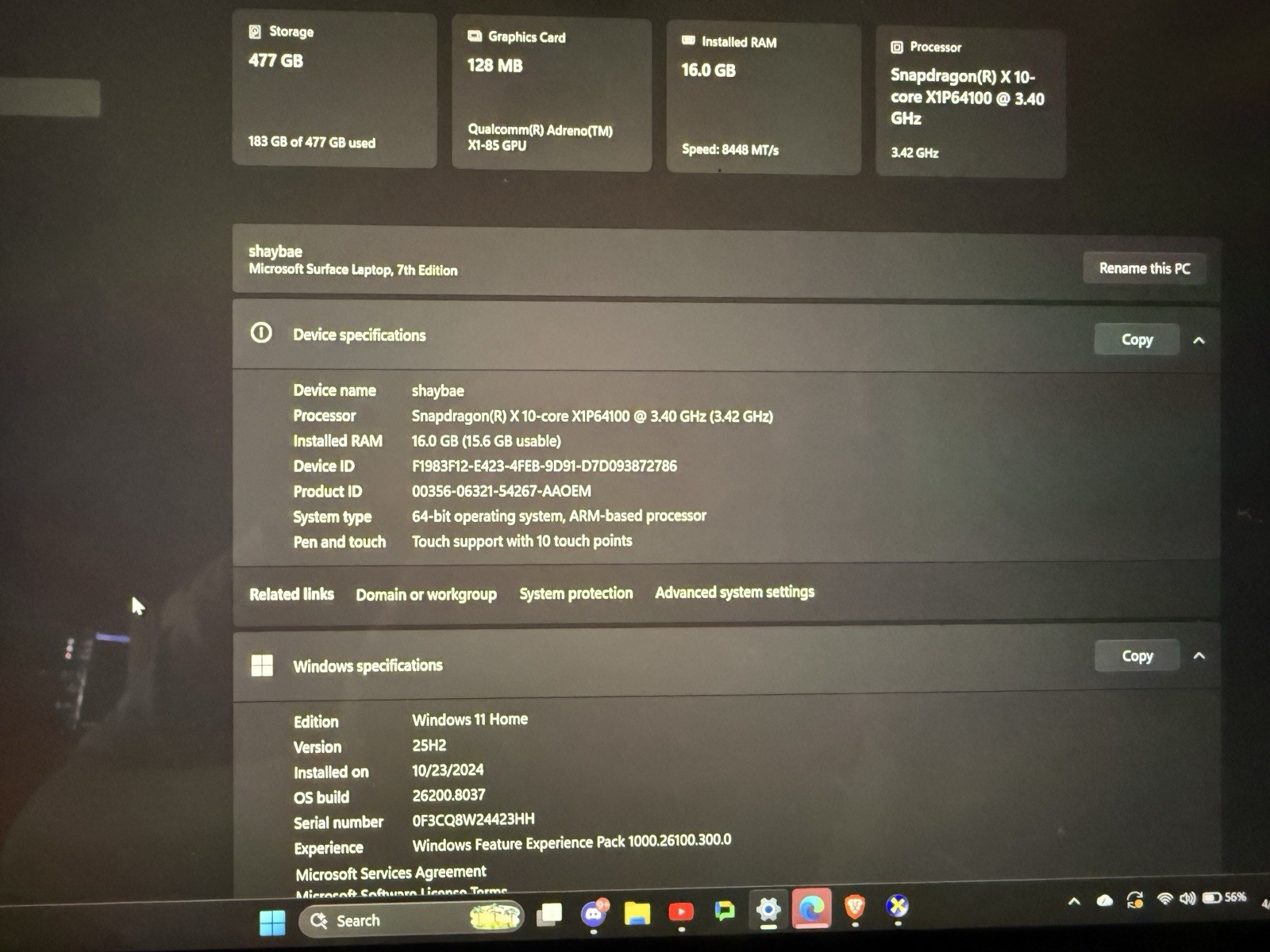
Task: Open the blue X app on taskbar
Action: click(x=898, y=905)
